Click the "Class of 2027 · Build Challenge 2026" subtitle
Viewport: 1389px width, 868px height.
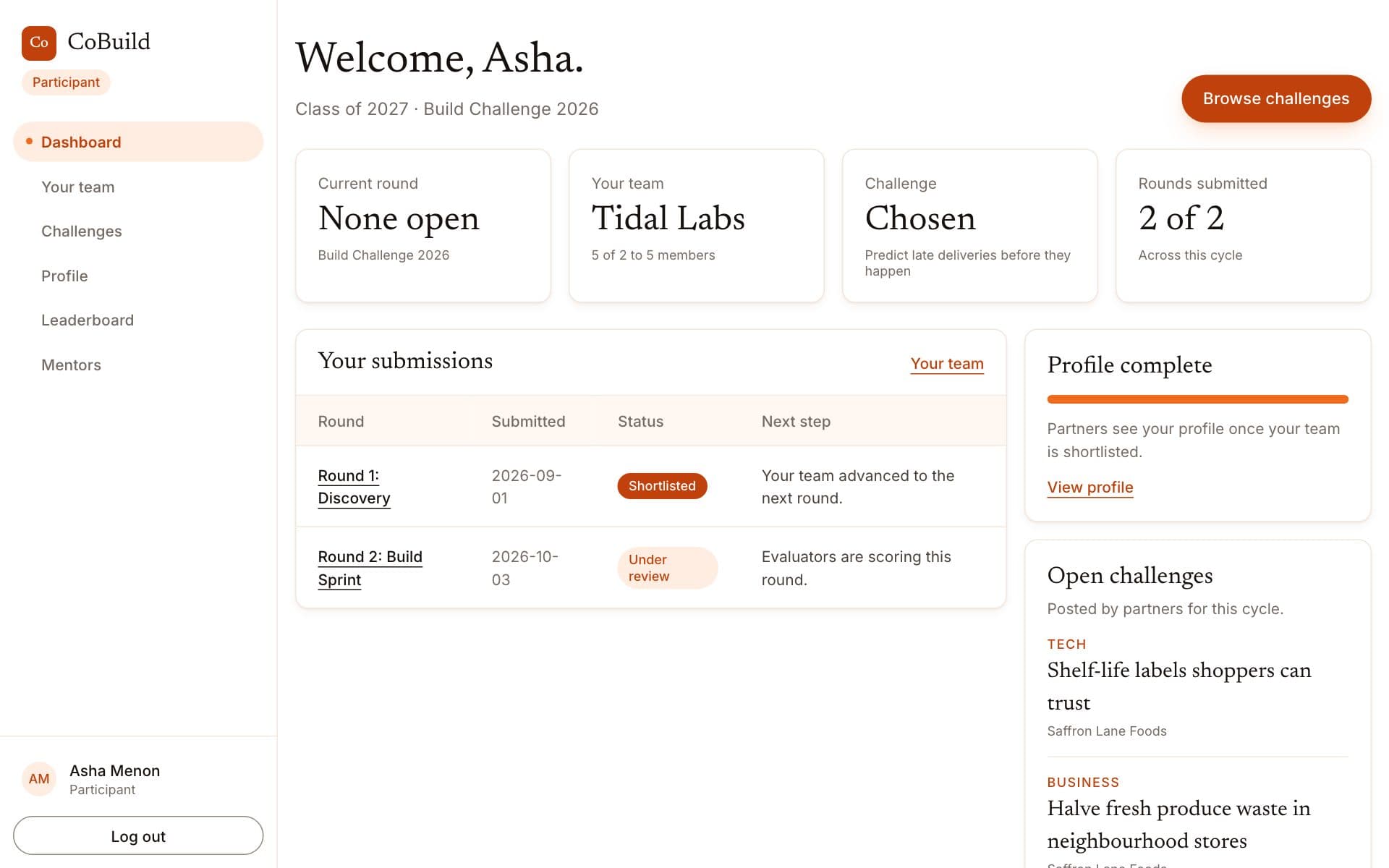447,109
